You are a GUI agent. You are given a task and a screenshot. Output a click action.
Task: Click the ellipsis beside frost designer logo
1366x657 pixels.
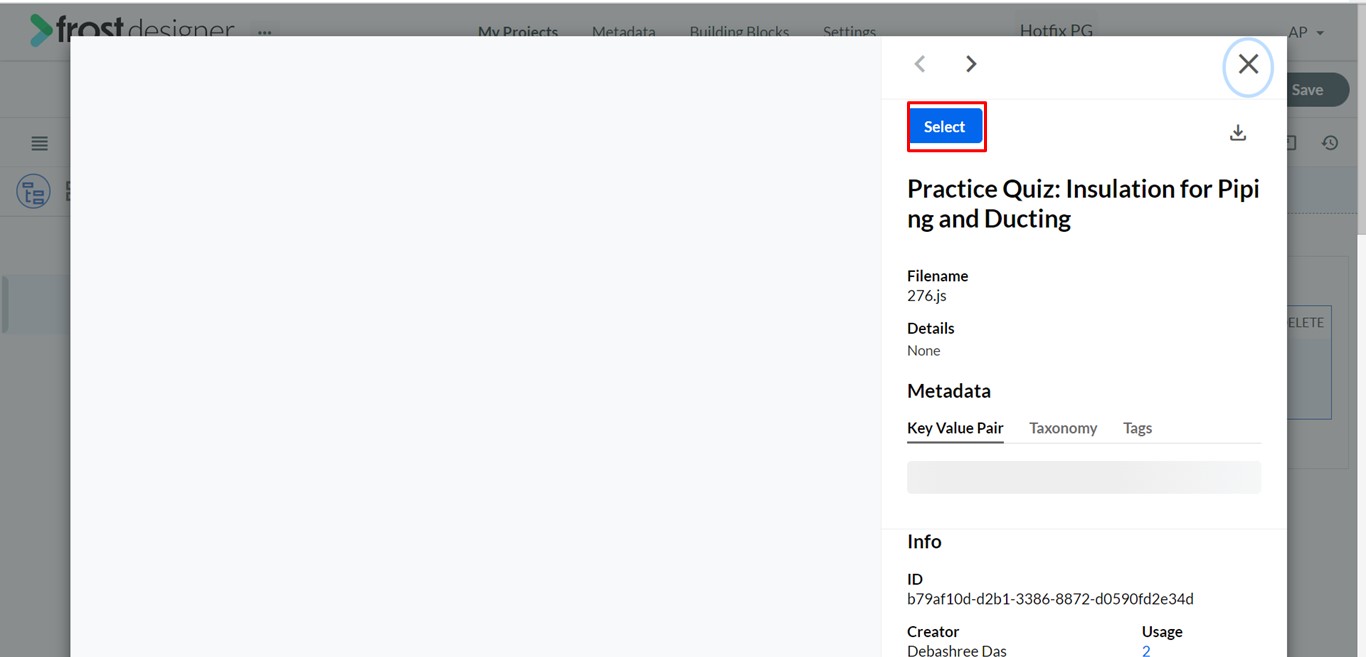tap(264, 32)
